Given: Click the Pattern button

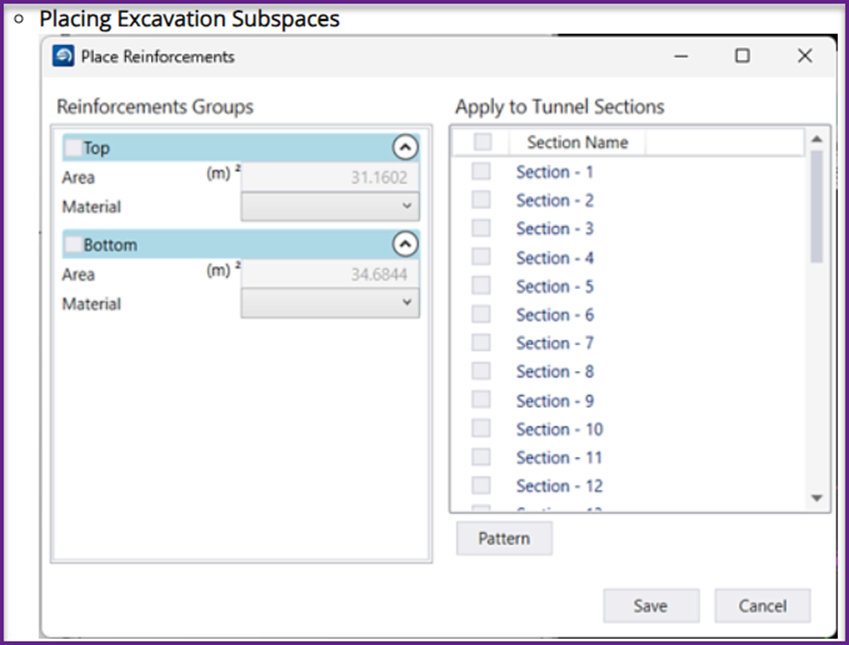Looking at the screenshot, I should (x=504, y=538).
